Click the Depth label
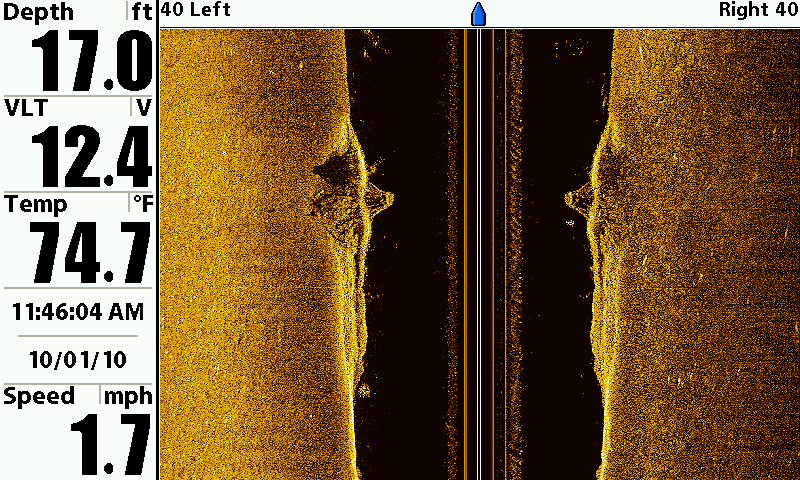 [38, 13]
